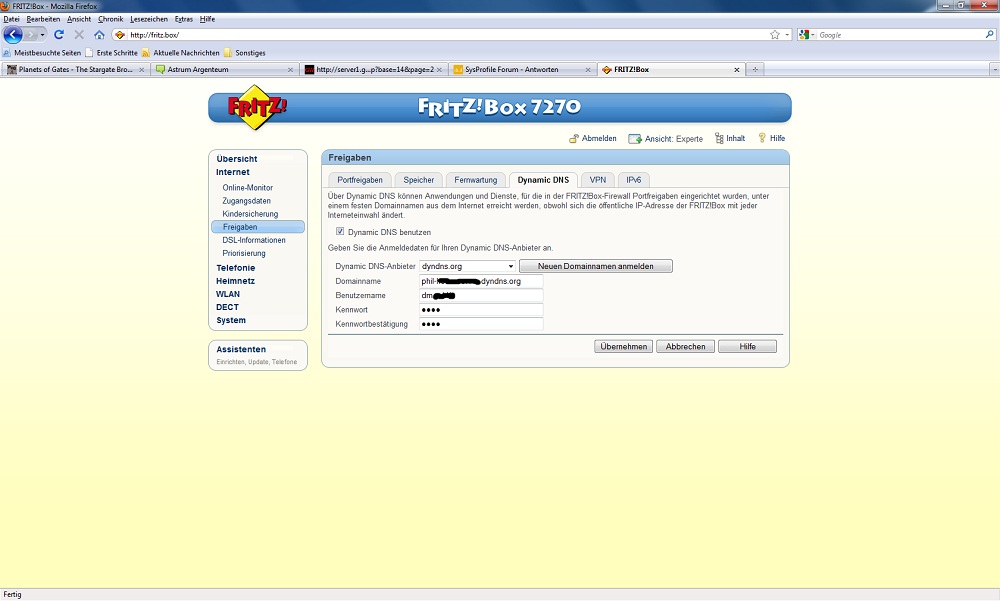
Task: Open DECT section in sidebar
Action: pyautogui.click(x=227, y=307)
